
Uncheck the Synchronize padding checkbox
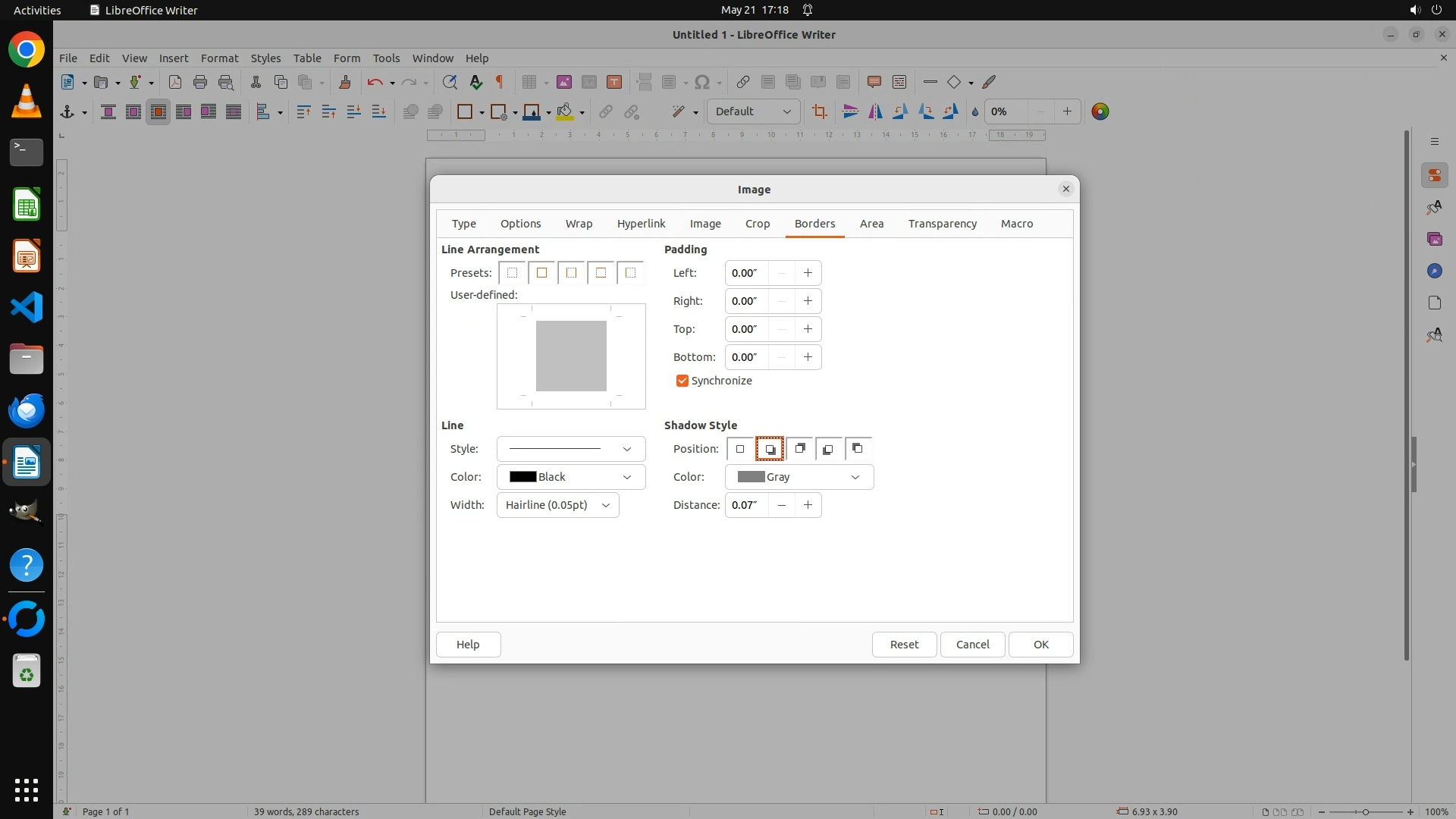point(682,381)
